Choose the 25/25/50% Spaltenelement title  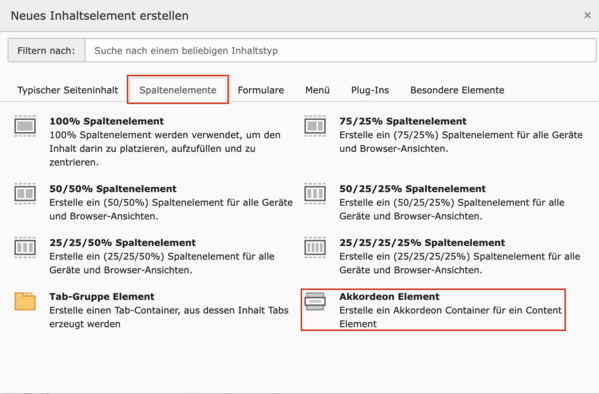[x=123, y=243]
